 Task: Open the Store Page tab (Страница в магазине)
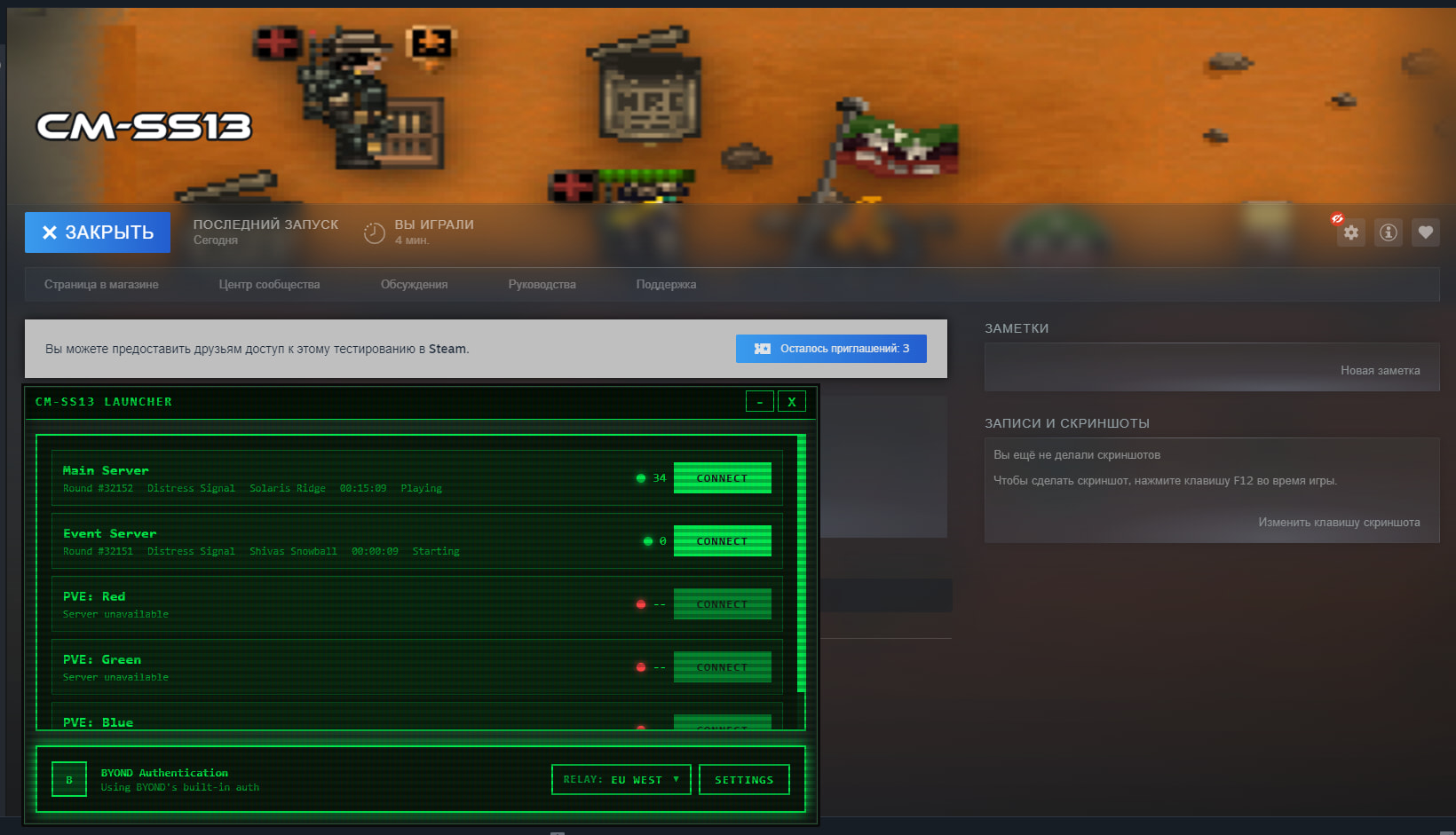point(101,285)
